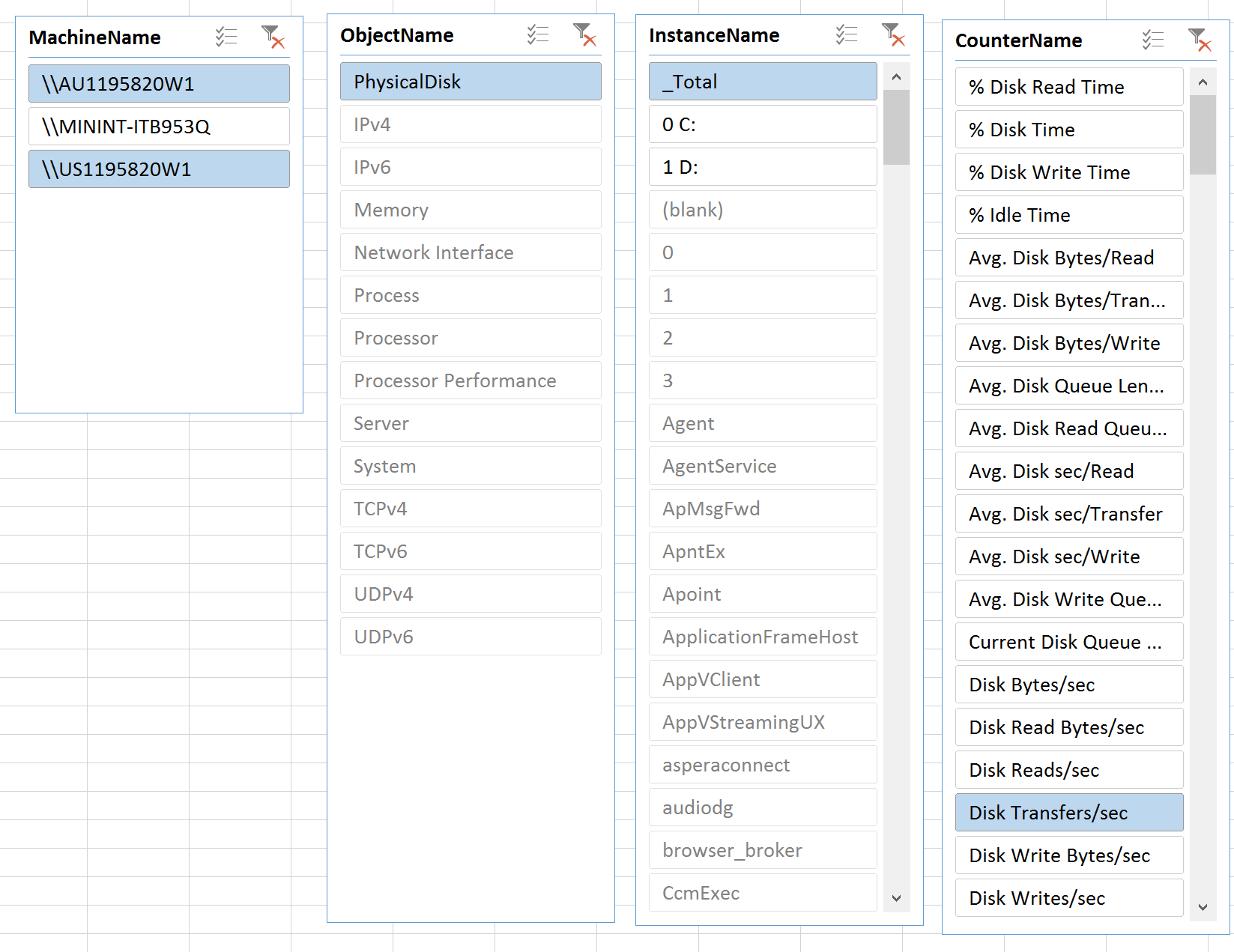
Task: Pick Avg. Disk sec/Write counter
Action: (1069, 556)
